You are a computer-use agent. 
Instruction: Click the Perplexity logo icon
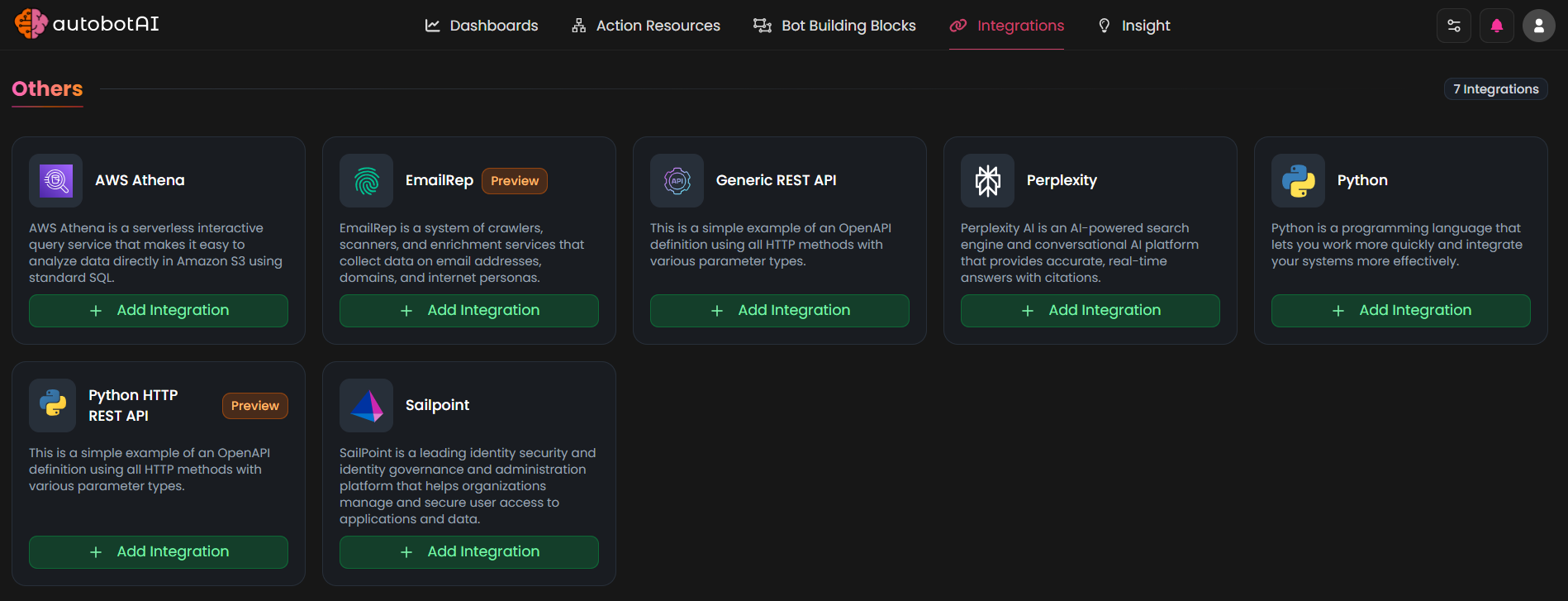click(x=987, y=180)
